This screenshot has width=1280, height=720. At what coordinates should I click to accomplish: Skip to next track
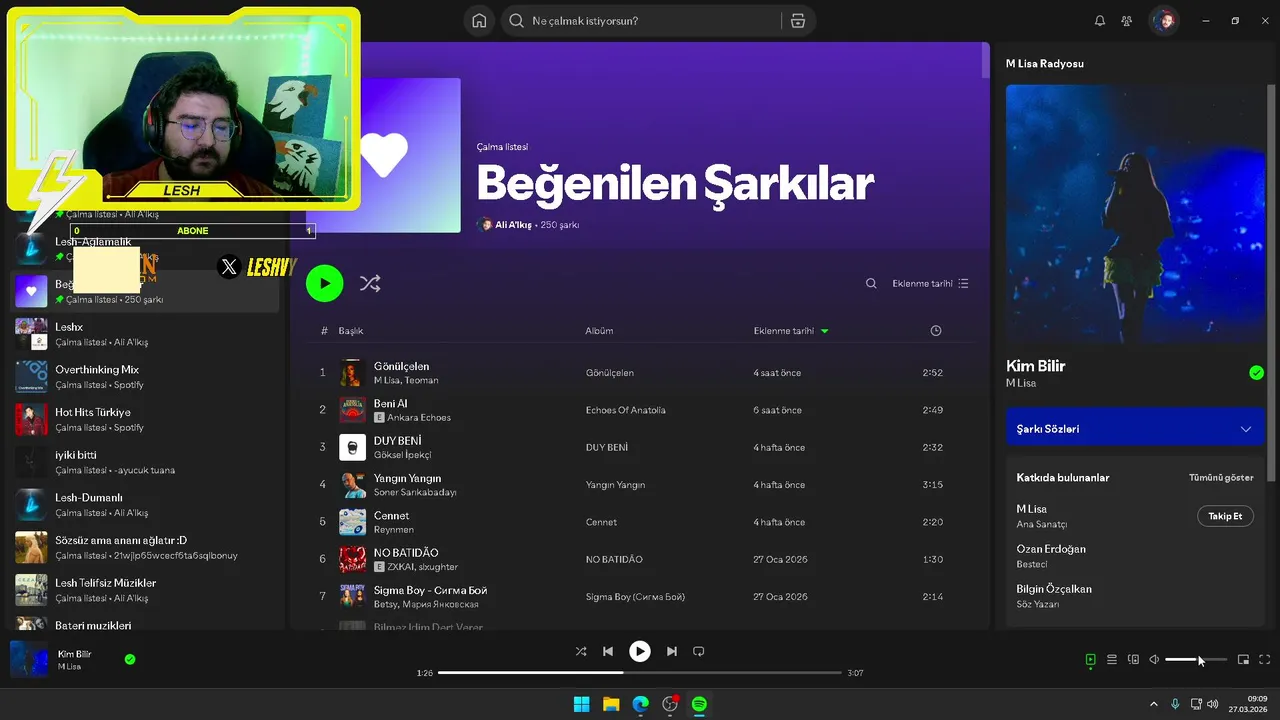pos(672,651)
